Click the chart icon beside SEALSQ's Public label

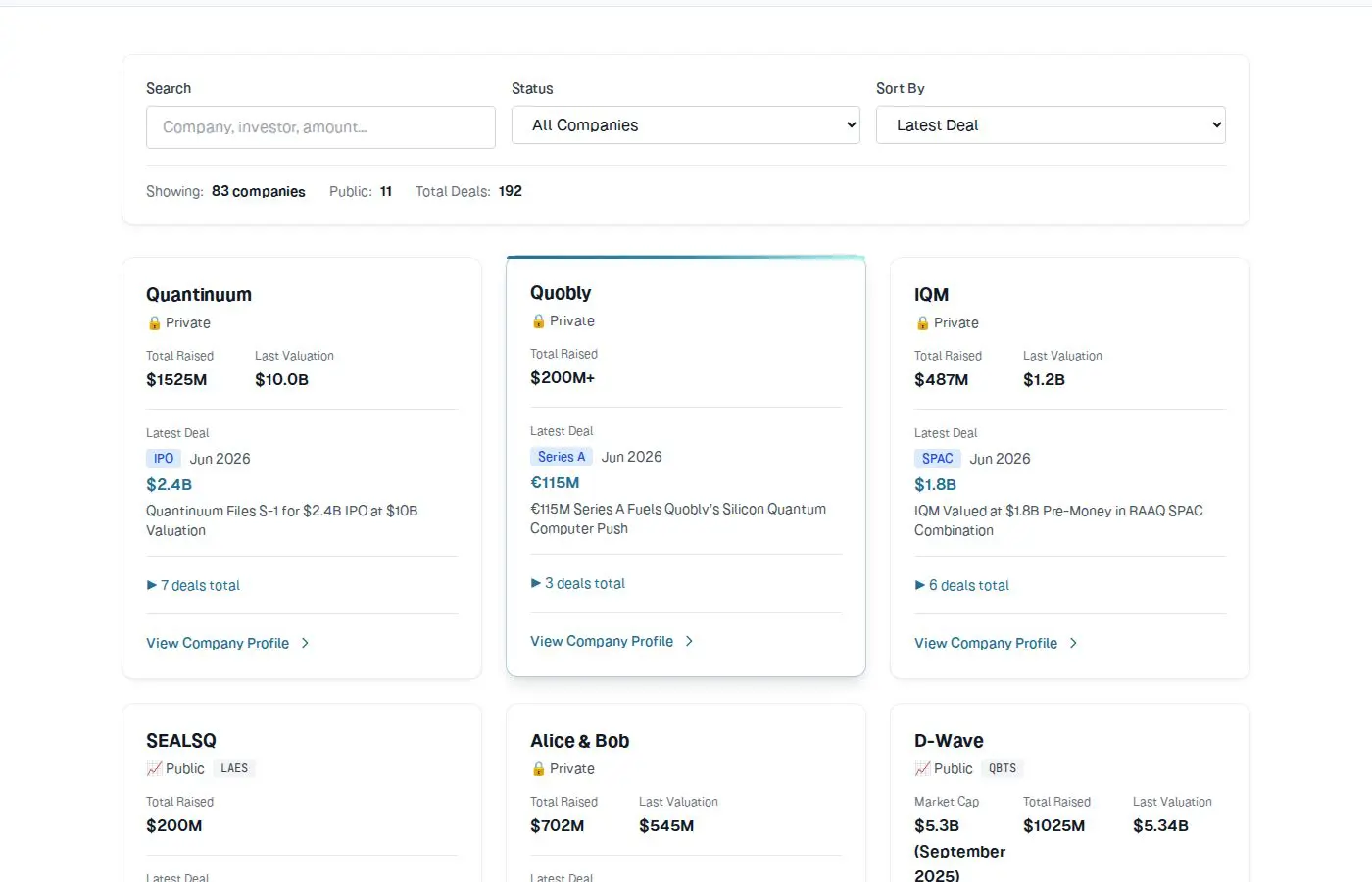tap(154, 768)
